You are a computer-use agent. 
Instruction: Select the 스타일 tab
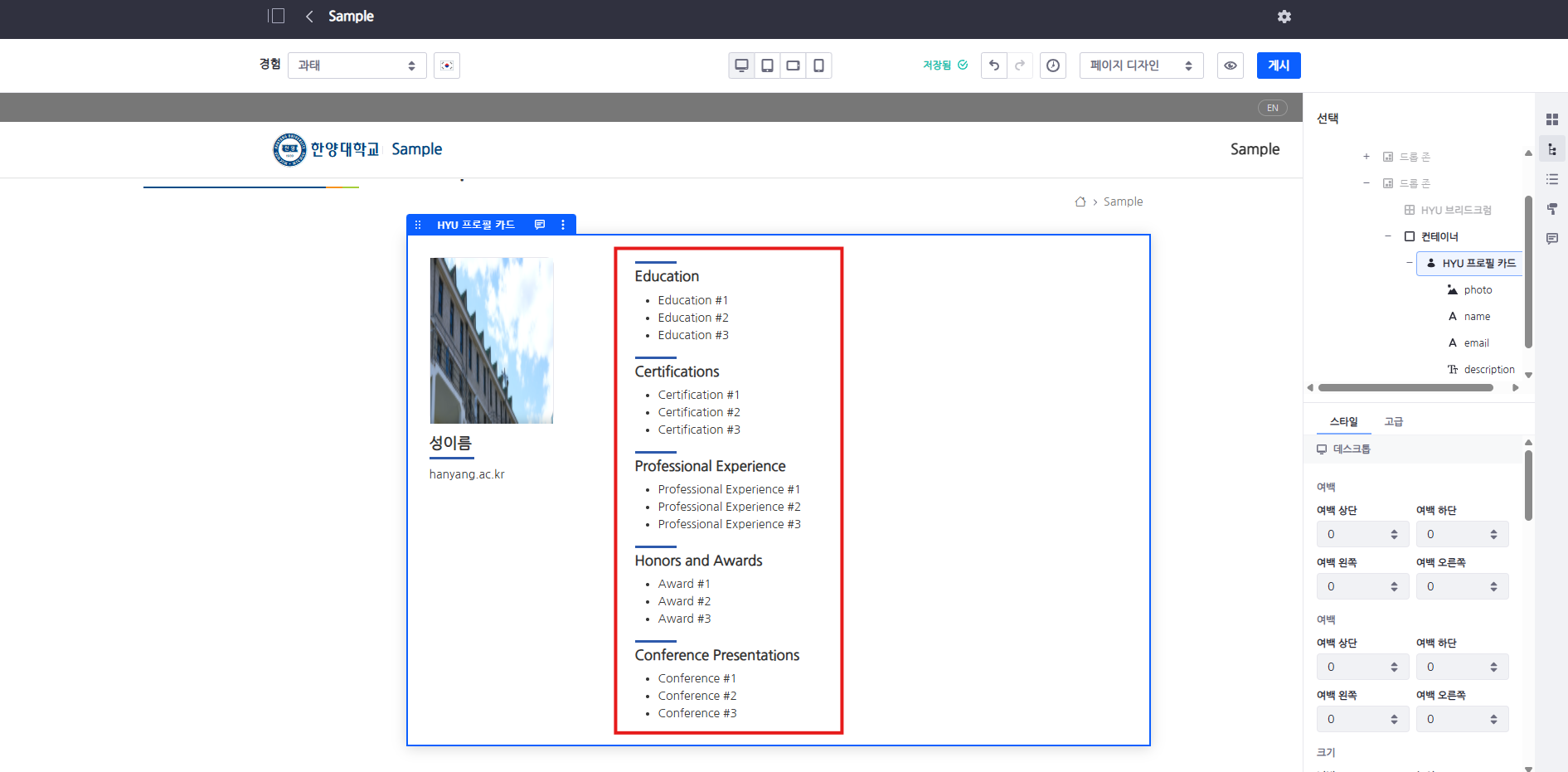click(x=1343, y=422)
